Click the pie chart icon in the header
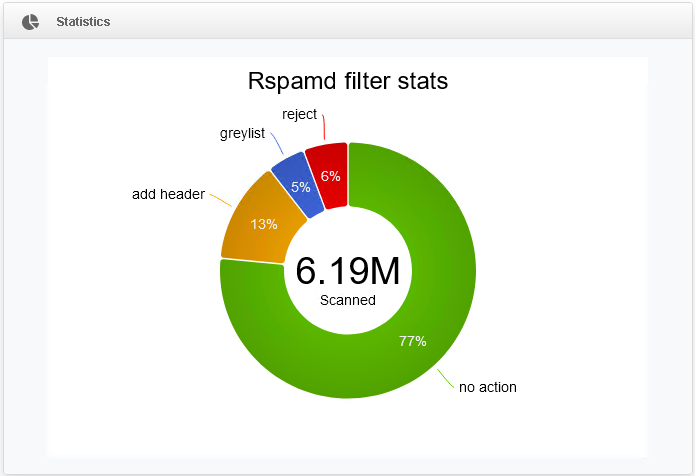The width and height of the screenshot is (695, 476). (31, 21)
